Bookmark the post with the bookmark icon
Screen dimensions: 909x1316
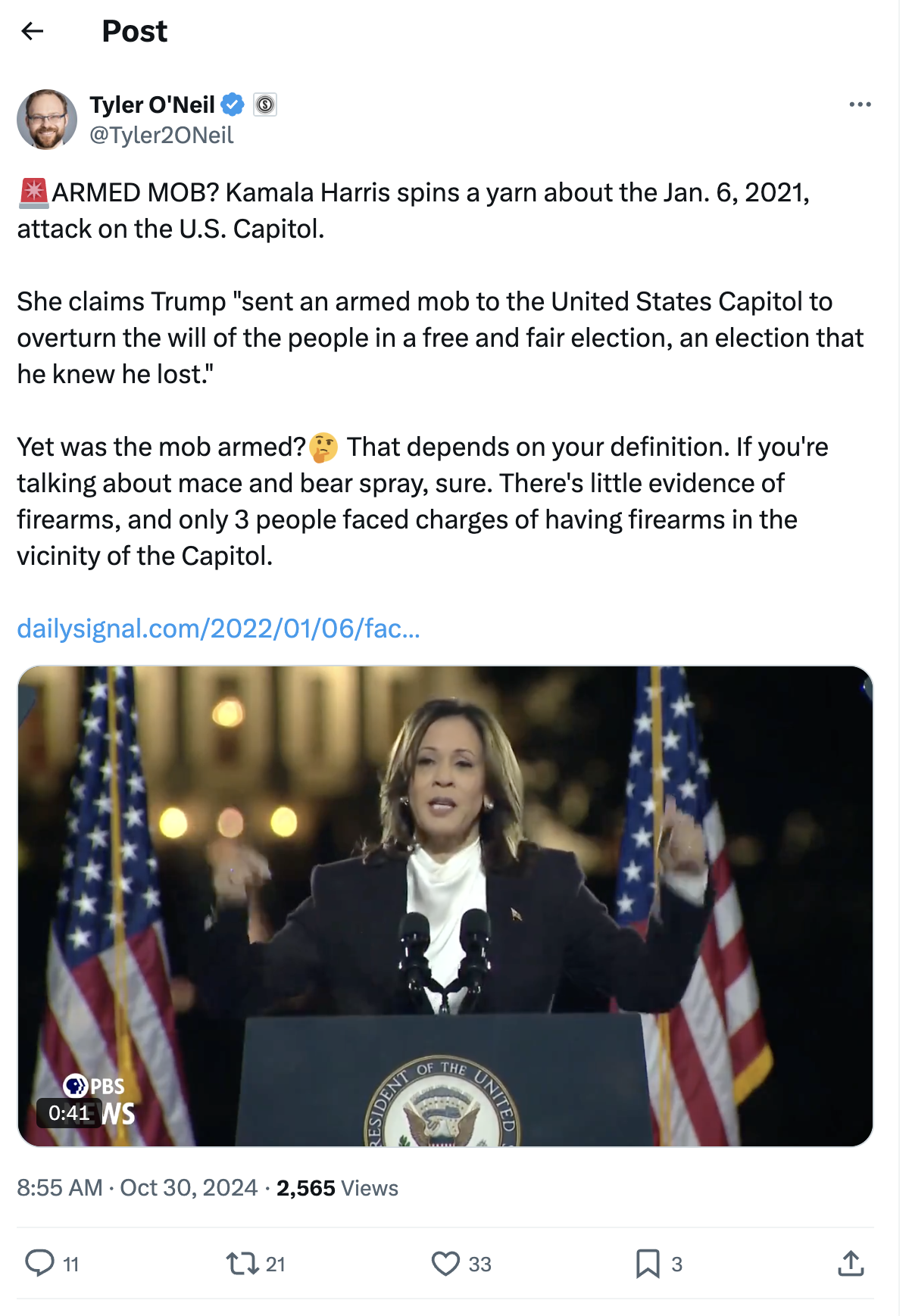pos(648,1263)
